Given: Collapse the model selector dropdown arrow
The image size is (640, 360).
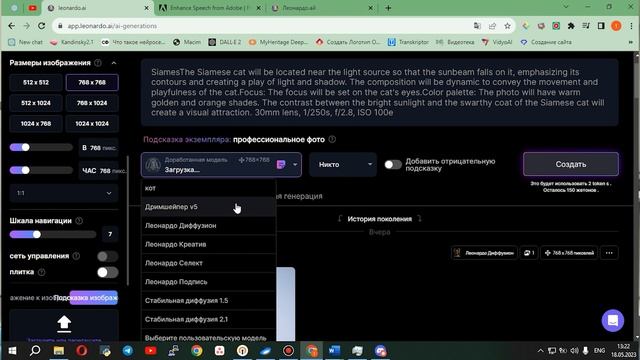Looking at the screenshot, I should pos(295,164).
